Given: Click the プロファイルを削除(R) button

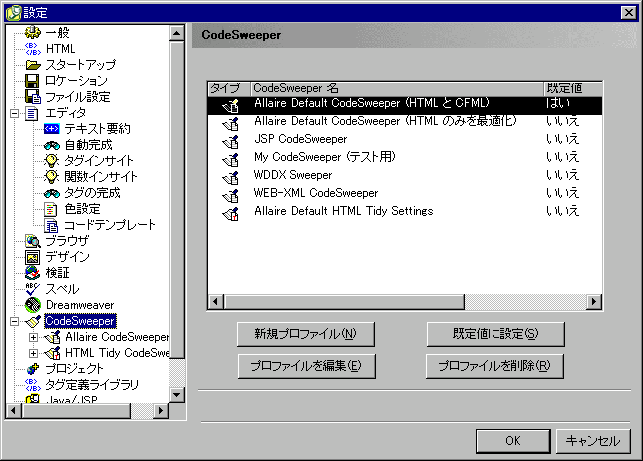Looking at the screenshot, I should (495, 366).
